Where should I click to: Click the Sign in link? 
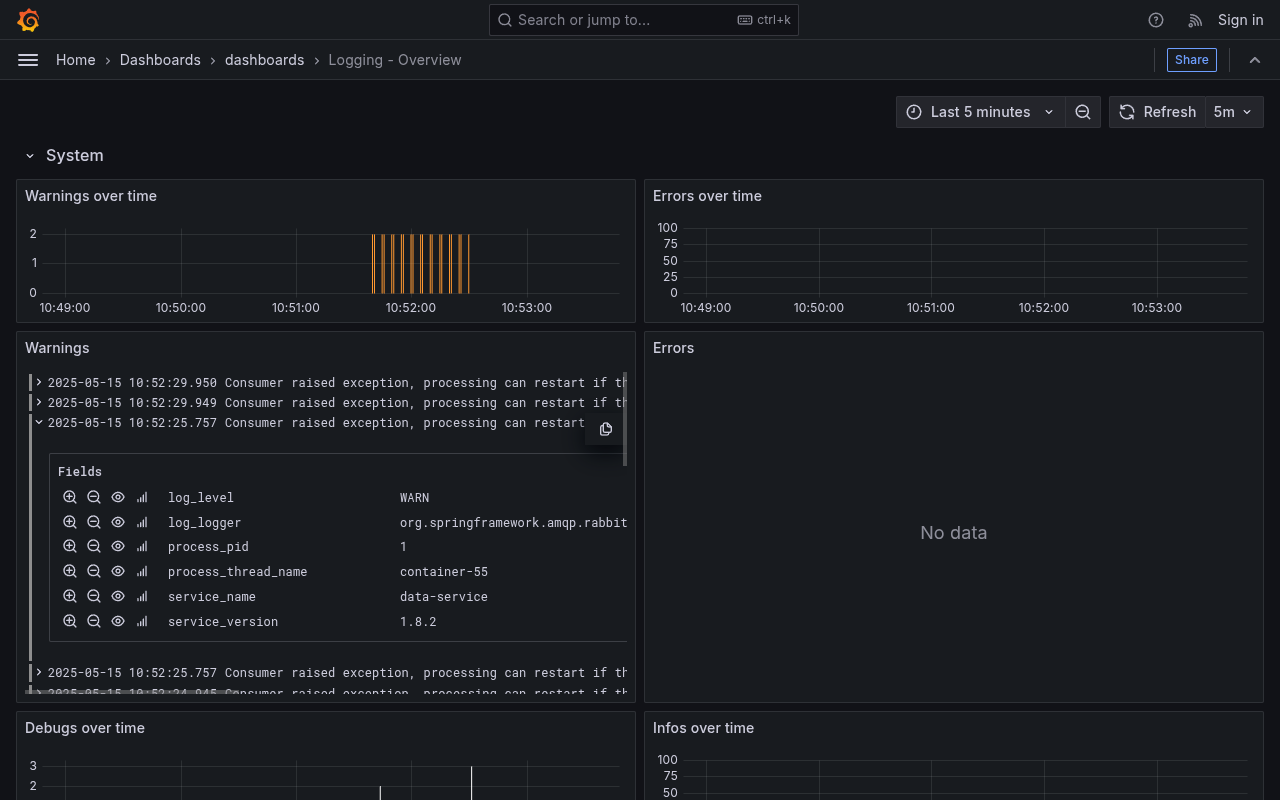pos(1240,20)
